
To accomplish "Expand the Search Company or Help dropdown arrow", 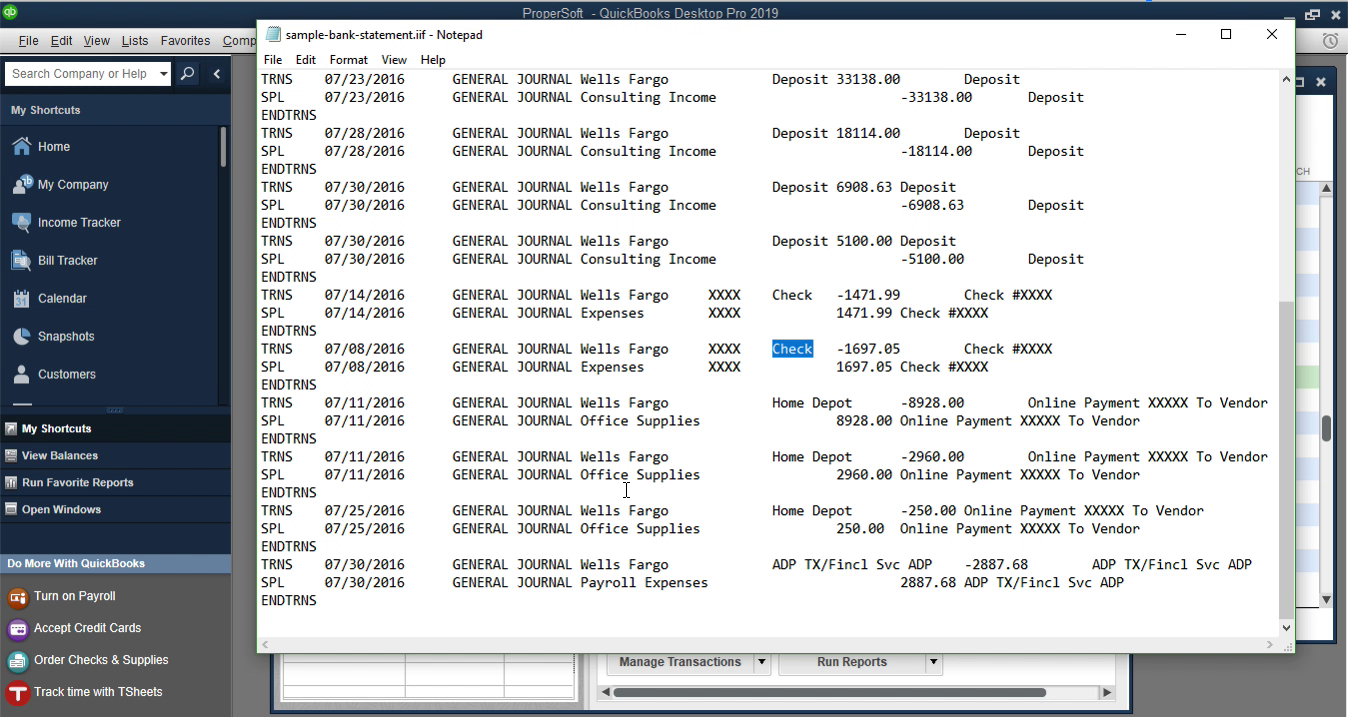I will pyautogui.click(x=164, y=74).
